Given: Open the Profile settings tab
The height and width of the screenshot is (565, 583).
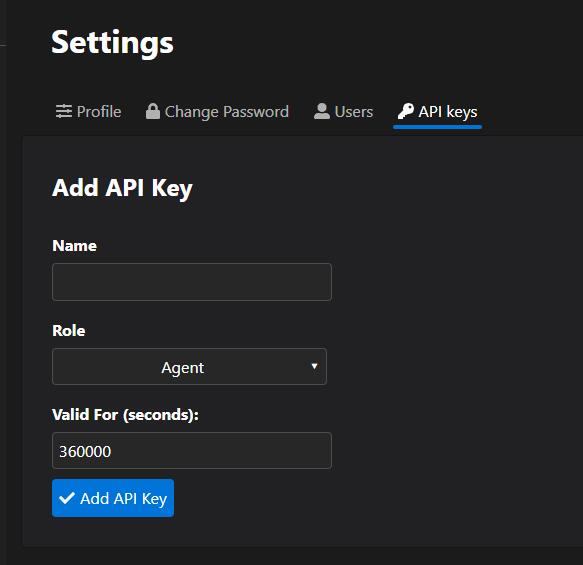Looking at the screenshot, I should pyautogui.click(x=88, y=112).
